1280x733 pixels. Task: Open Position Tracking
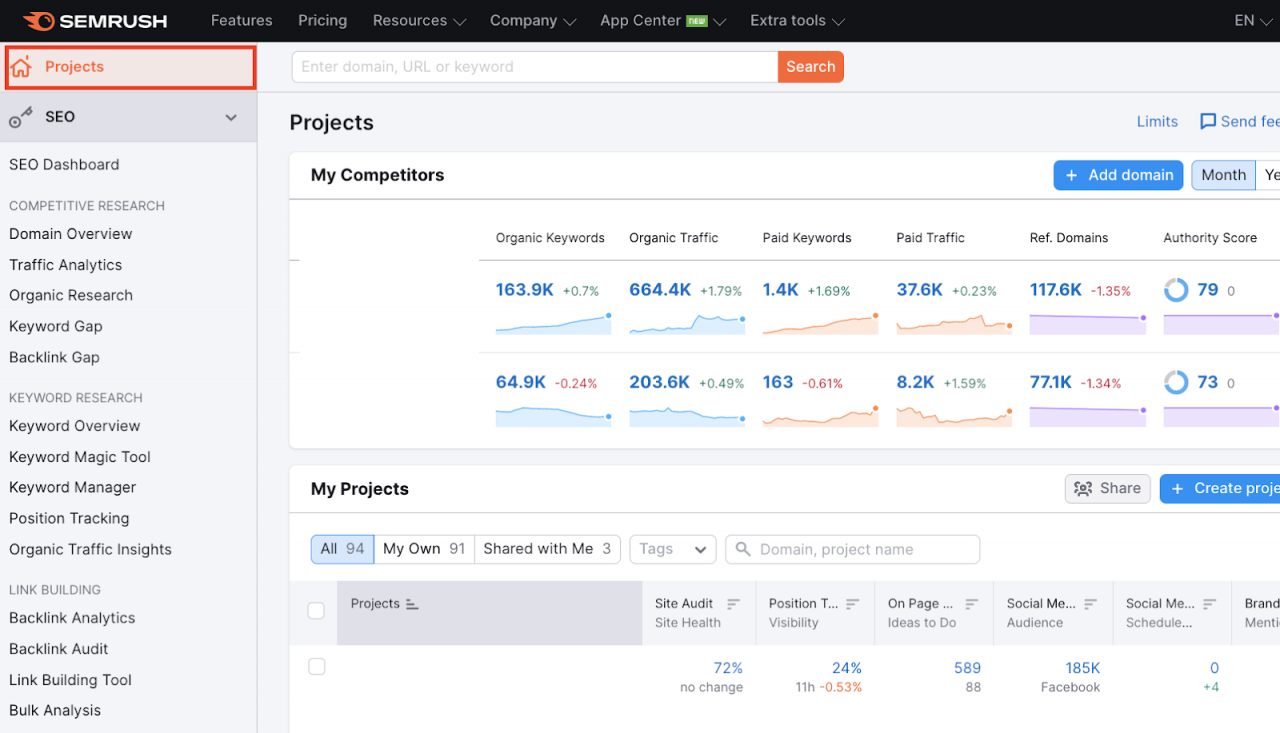pyautogui.click(x=69, y=519)
